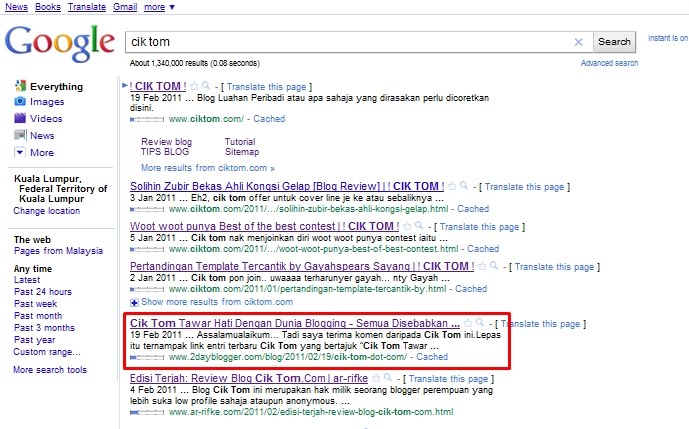Open magnifier preview for Pertandingan Template result
The width and height of the screenshot is (689, 429).
coord(494,265)
